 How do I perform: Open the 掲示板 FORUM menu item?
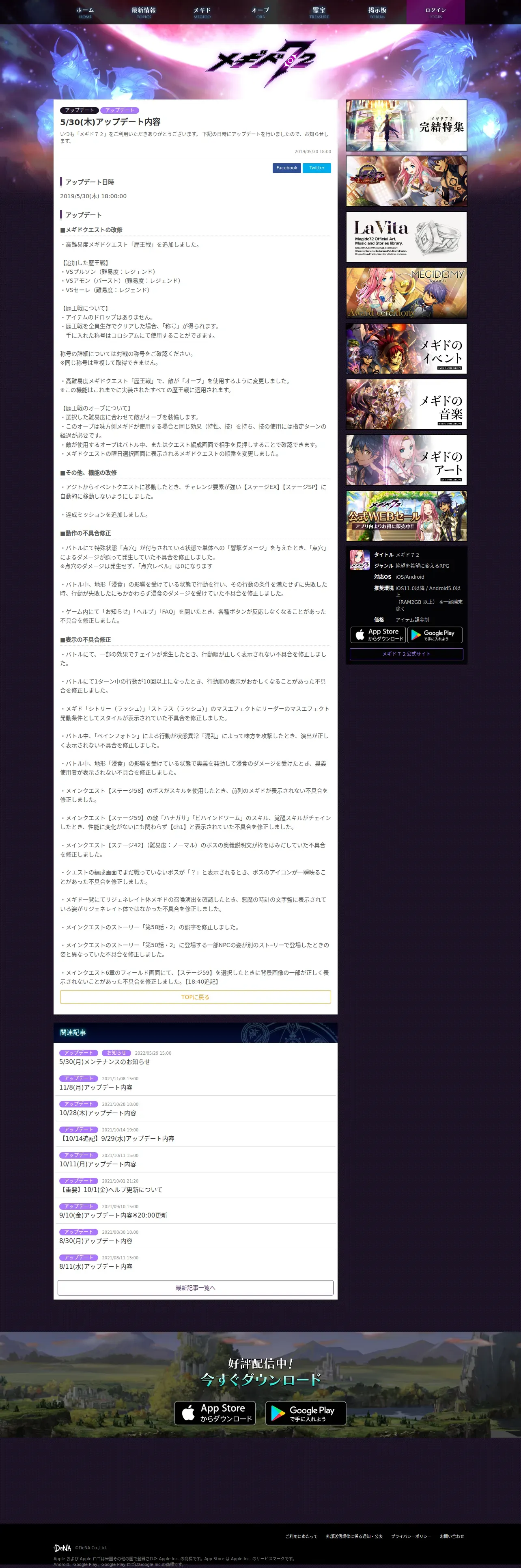click(x=377, y=12)
